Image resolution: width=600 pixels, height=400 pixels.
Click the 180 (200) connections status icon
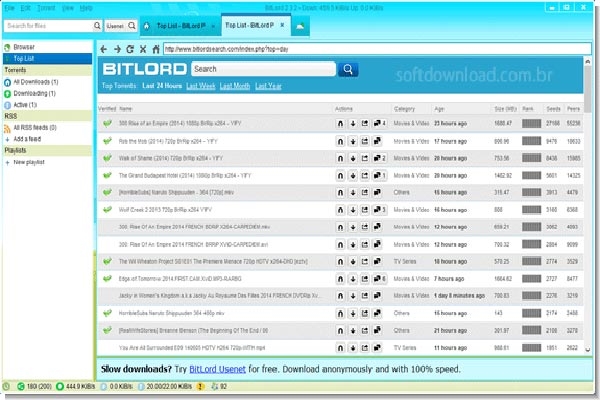21,387
